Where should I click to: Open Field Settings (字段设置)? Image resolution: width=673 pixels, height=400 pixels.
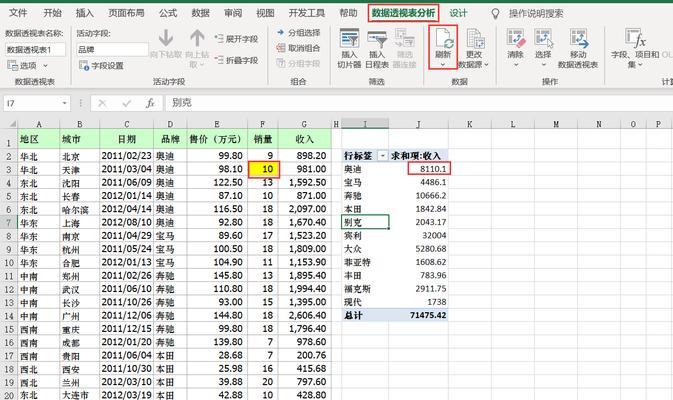[101, 66]
